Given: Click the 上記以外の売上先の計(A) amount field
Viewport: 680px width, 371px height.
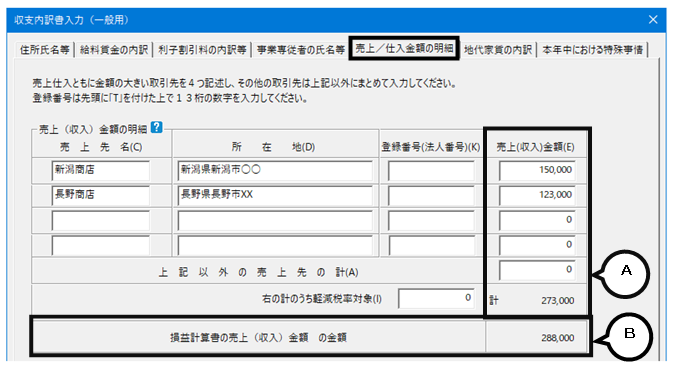Looking at the screenshot, I should tap(537, 270).
